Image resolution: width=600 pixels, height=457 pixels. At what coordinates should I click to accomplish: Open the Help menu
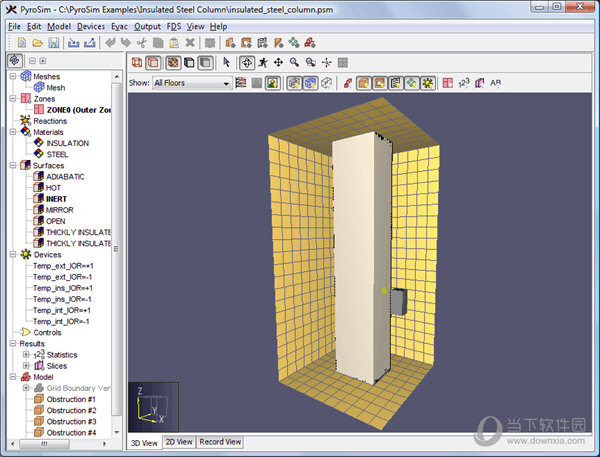click(x=218, y=26)
